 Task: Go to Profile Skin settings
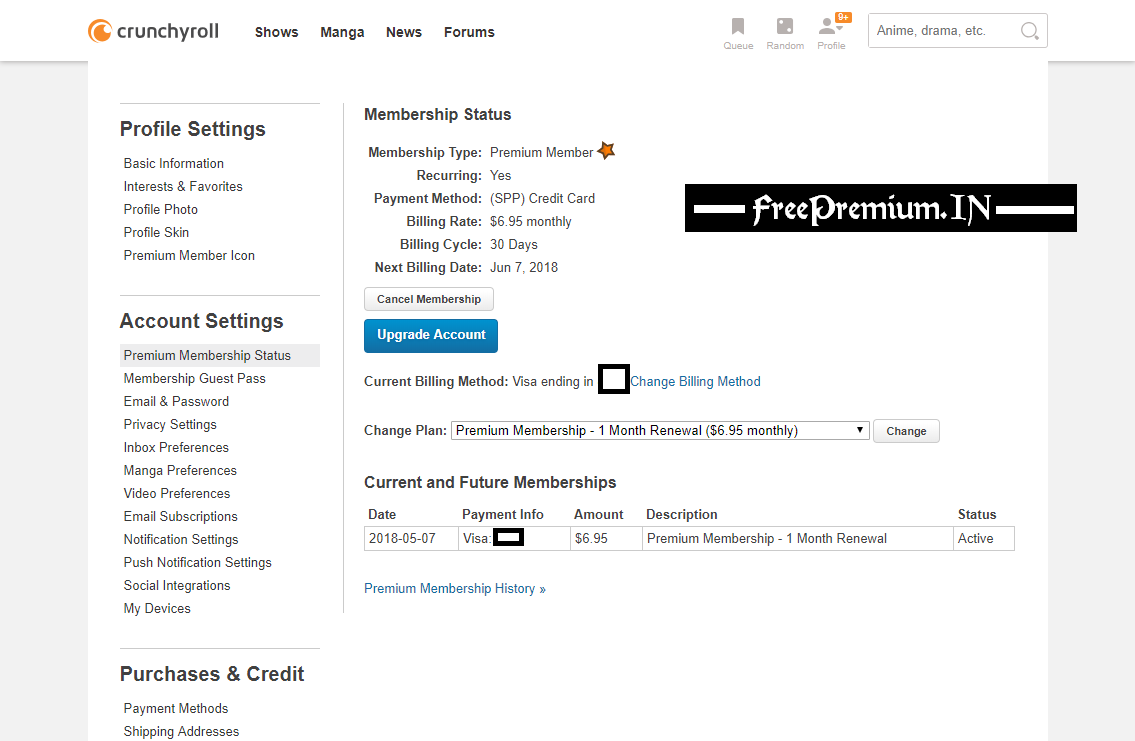pyautogui.click(x=156, y=232)
